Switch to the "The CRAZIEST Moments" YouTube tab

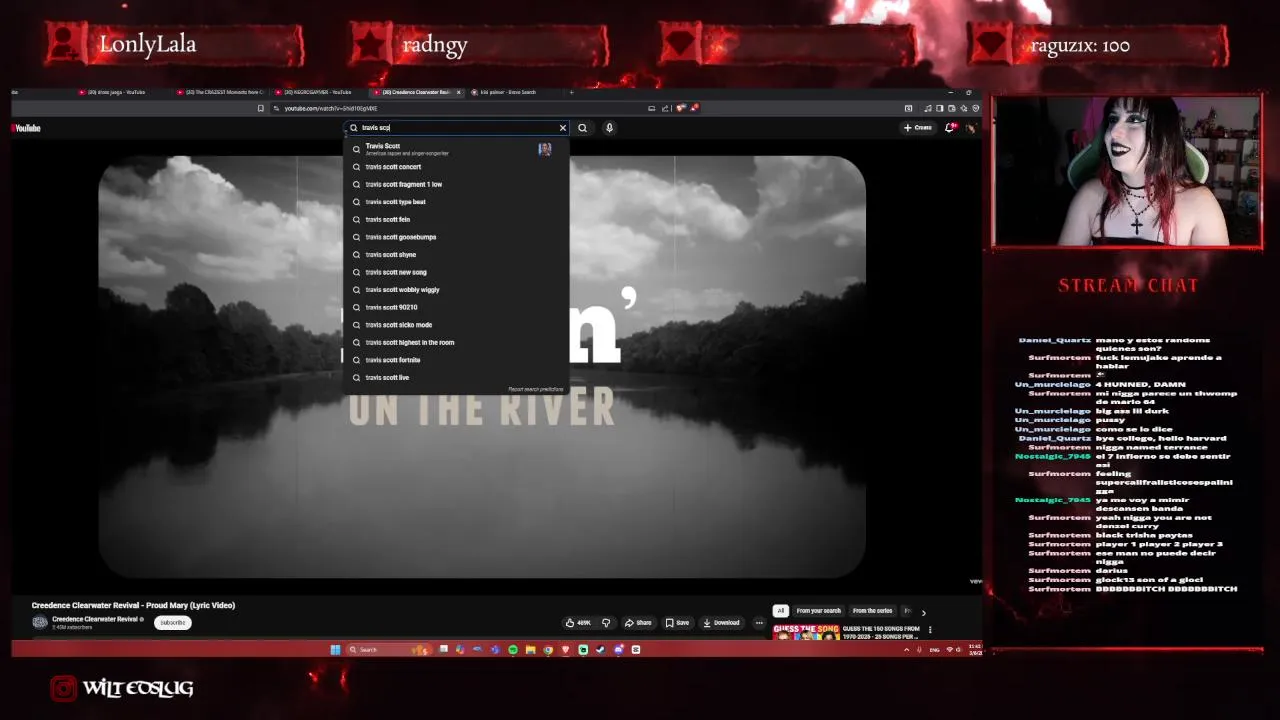[x=220, y=92]
